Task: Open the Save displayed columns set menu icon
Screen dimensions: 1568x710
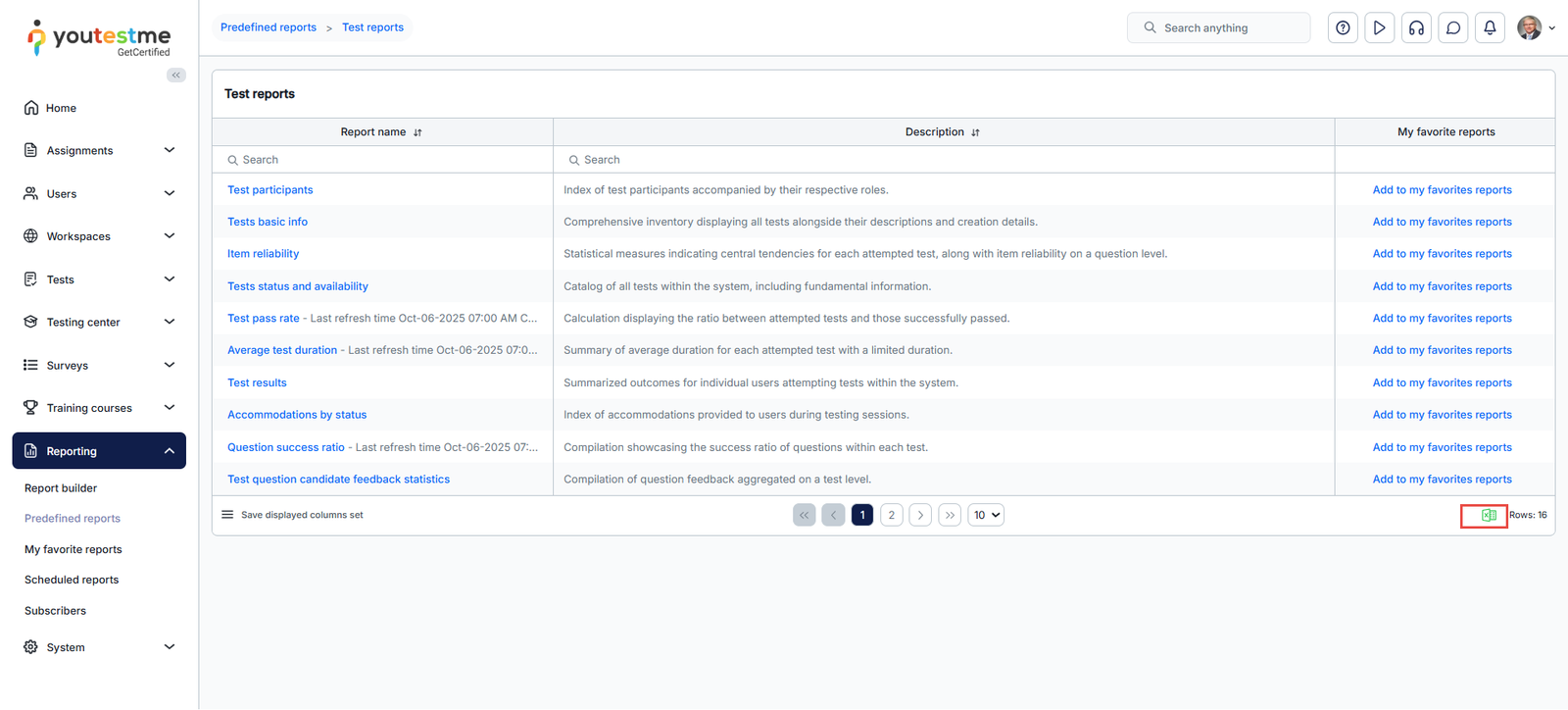Action: [227, 515]
